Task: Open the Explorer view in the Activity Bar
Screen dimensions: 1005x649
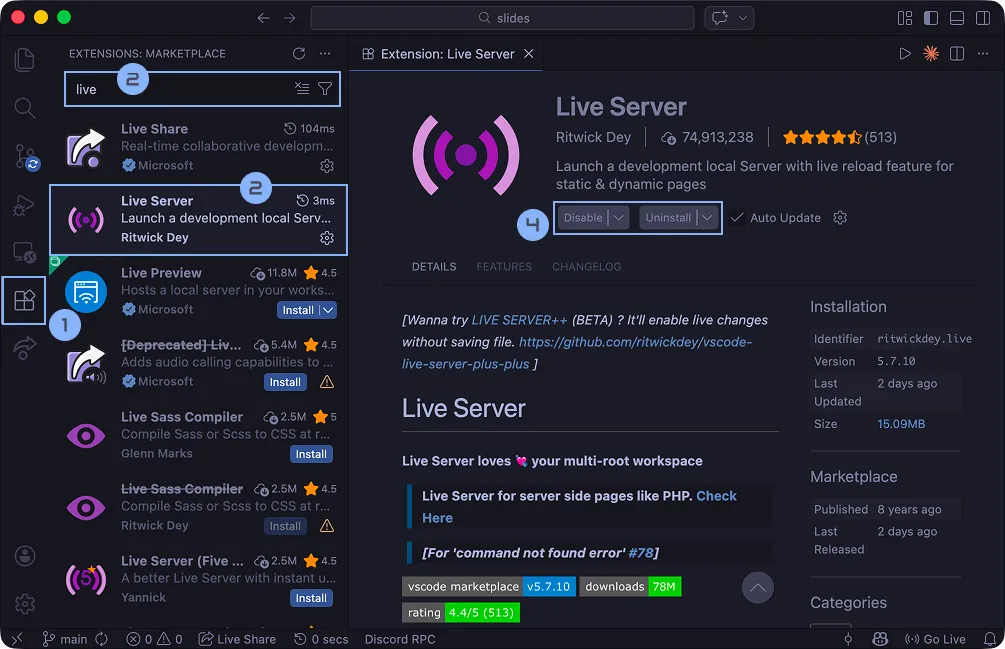Action: tap(25, 60)
